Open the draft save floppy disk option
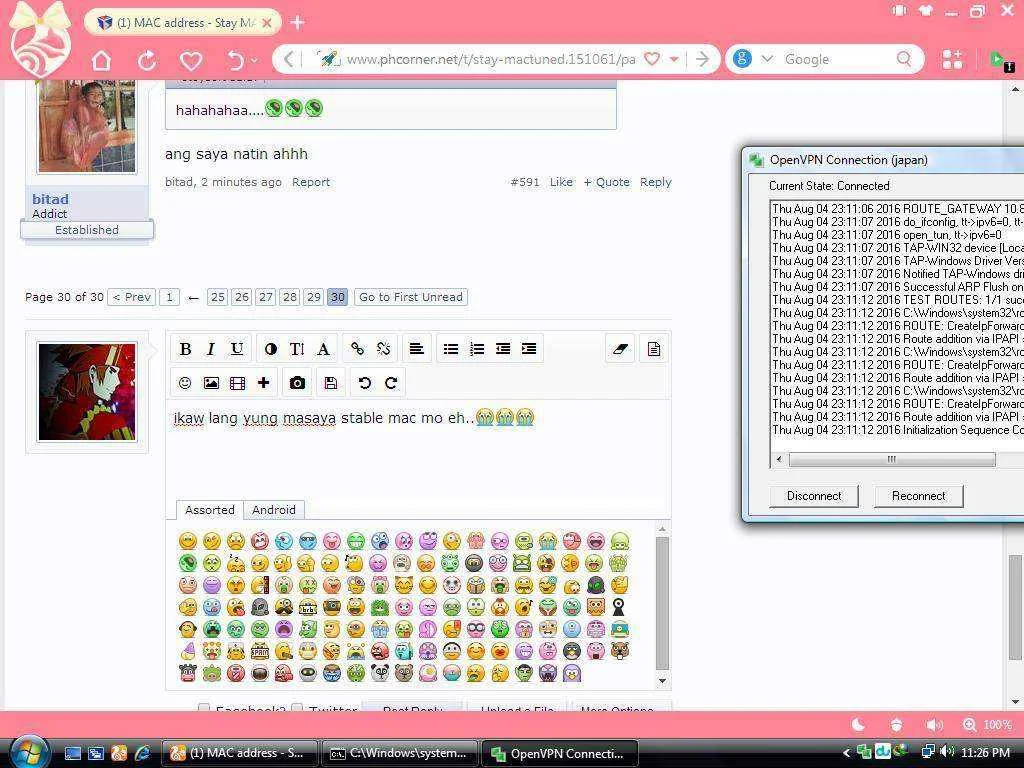Image resolution: width=1024 pixels, height=768 pixels. [331, 383]
